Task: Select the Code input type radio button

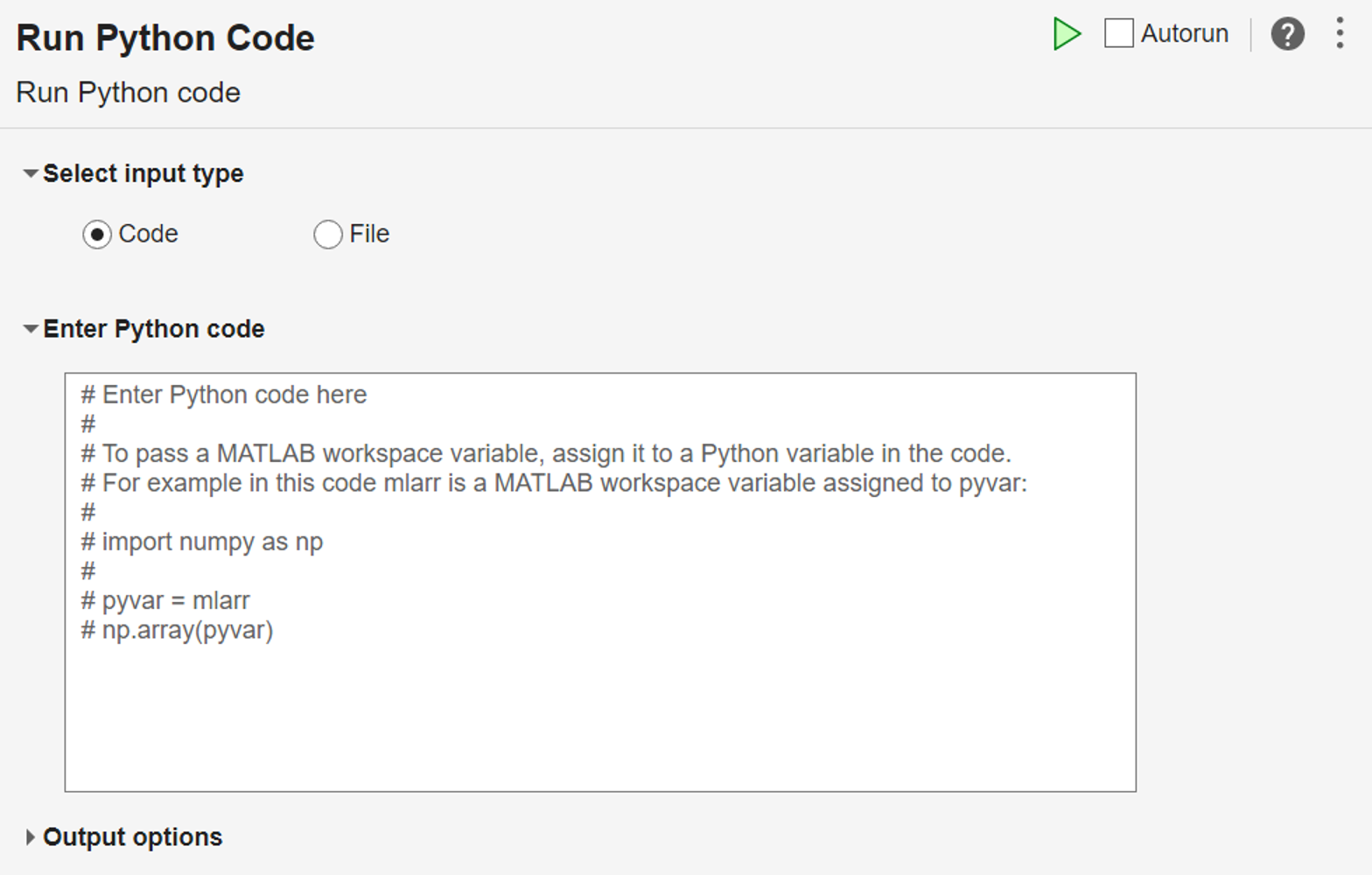Action: pyautogui.click(x=96, y=234)
